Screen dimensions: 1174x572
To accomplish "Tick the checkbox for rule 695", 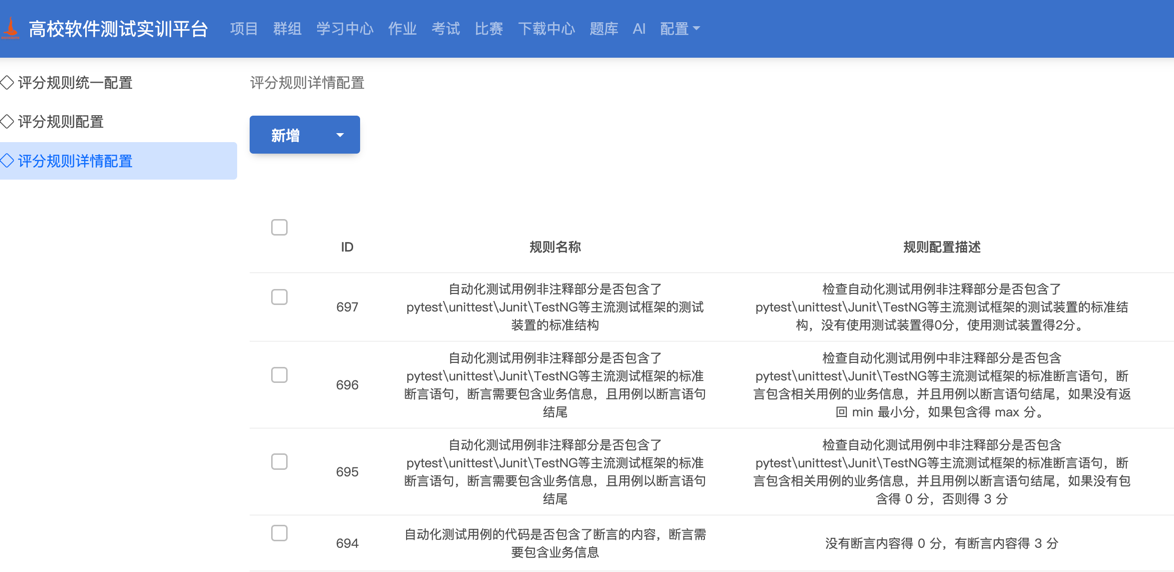I will tap(279, 462).
